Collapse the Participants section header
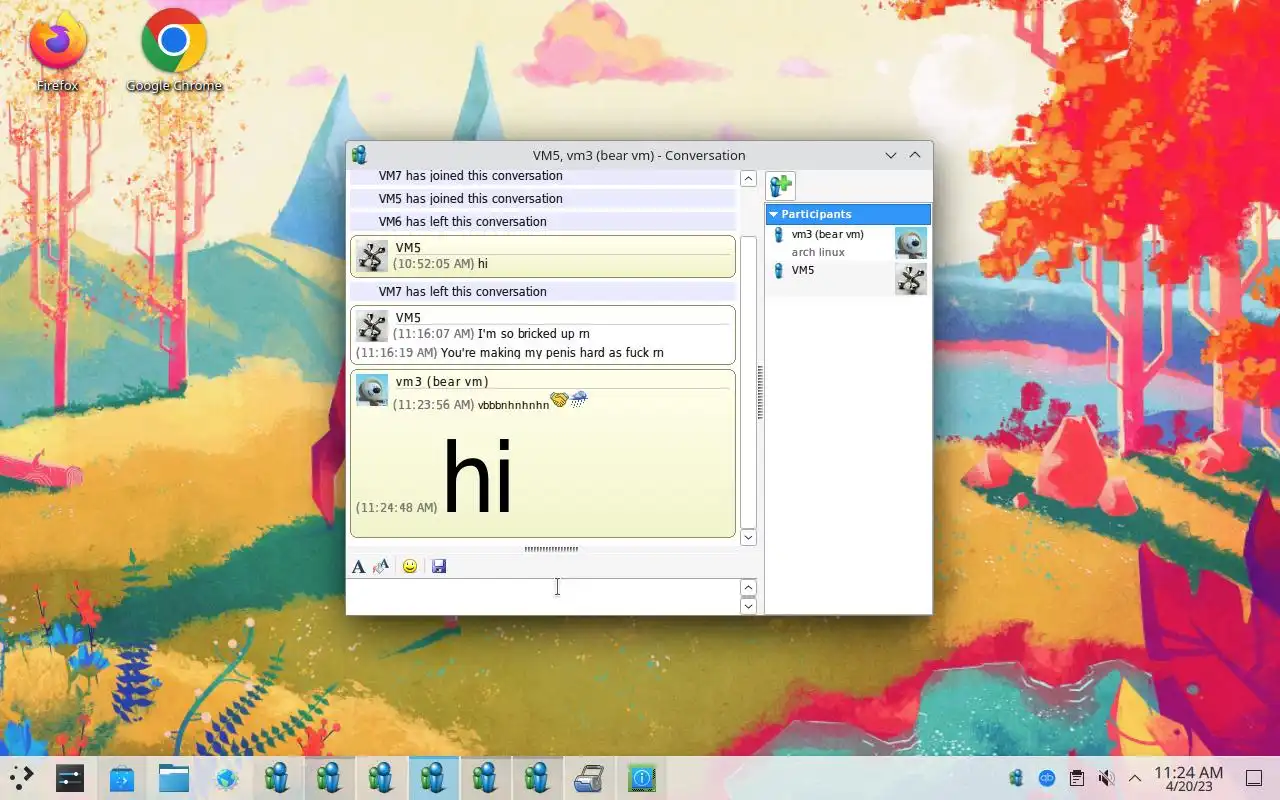The image size is (1280, 800). pos(848,214)
